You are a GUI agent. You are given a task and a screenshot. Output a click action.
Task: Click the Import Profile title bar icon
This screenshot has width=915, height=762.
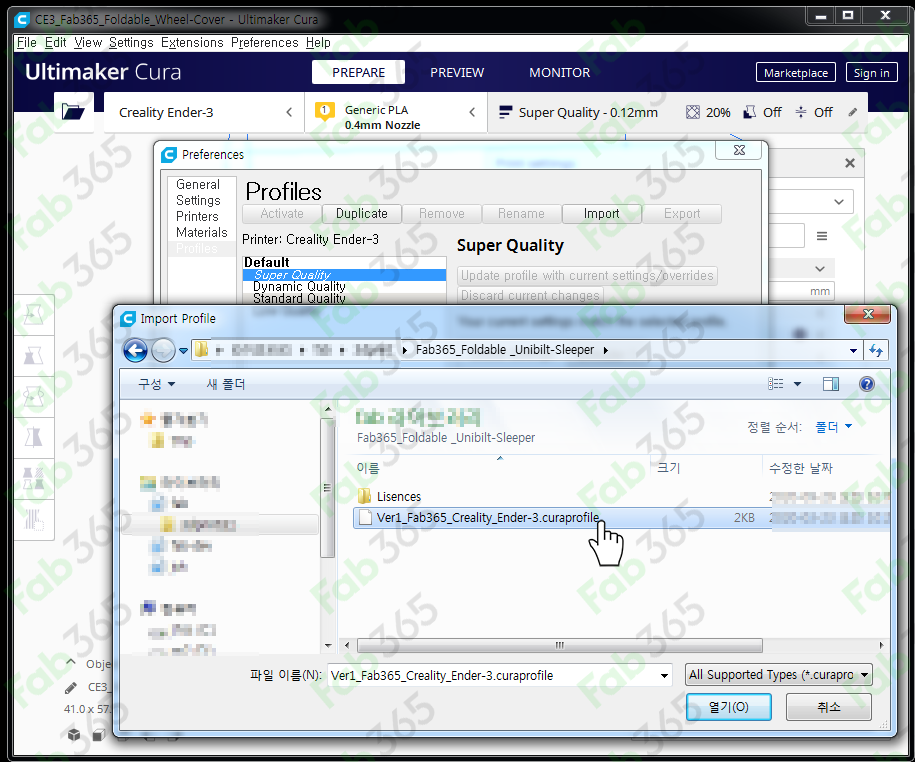click(x=128, y=319)
